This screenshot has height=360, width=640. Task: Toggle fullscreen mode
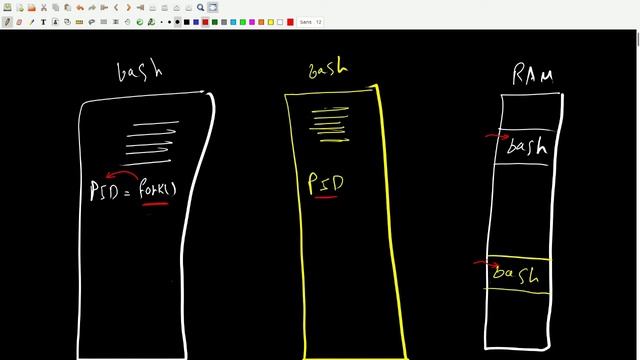click(x=213, y=7)
